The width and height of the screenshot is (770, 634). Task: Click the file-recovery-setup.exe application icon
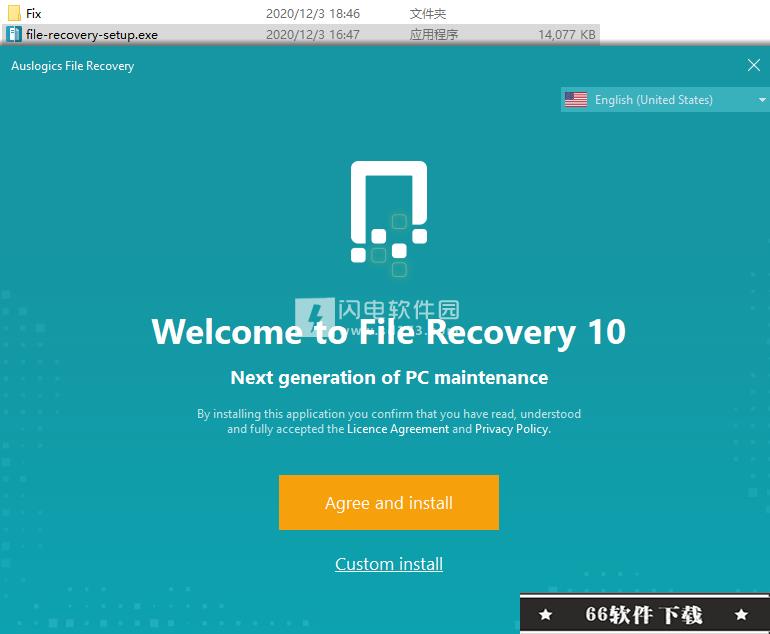point(14,34)
